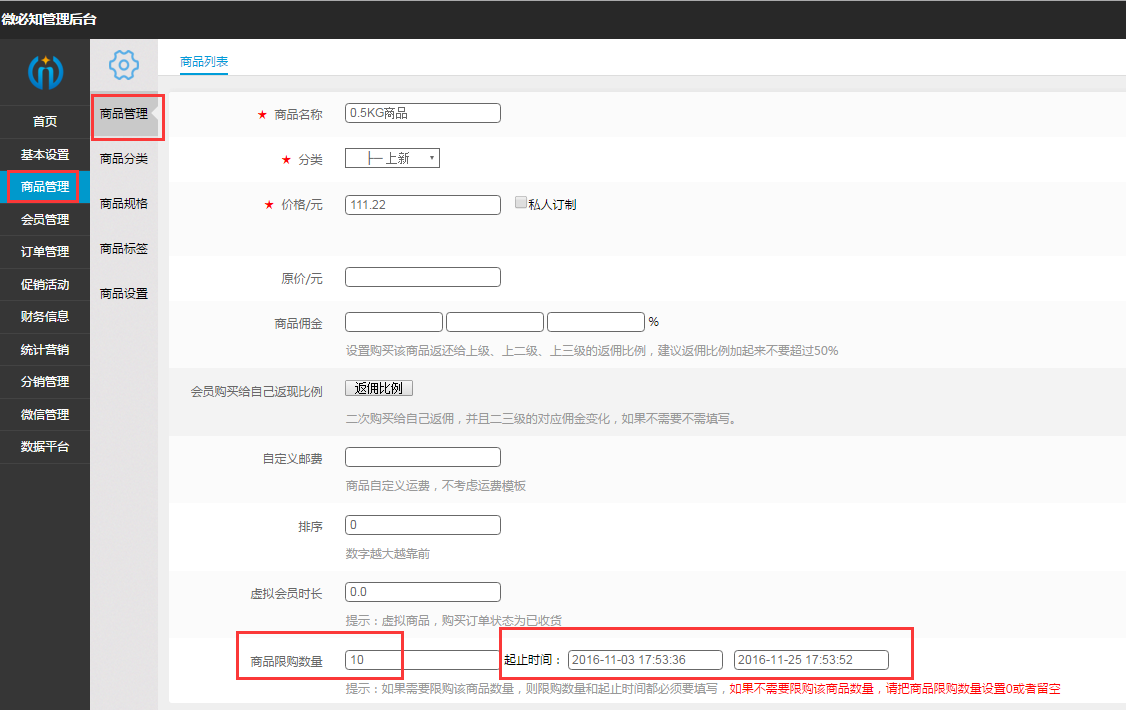Click the 返佣比例 button
This screenshot has height=710, width=1126.
pyautogui.click(x=378, y=388)
